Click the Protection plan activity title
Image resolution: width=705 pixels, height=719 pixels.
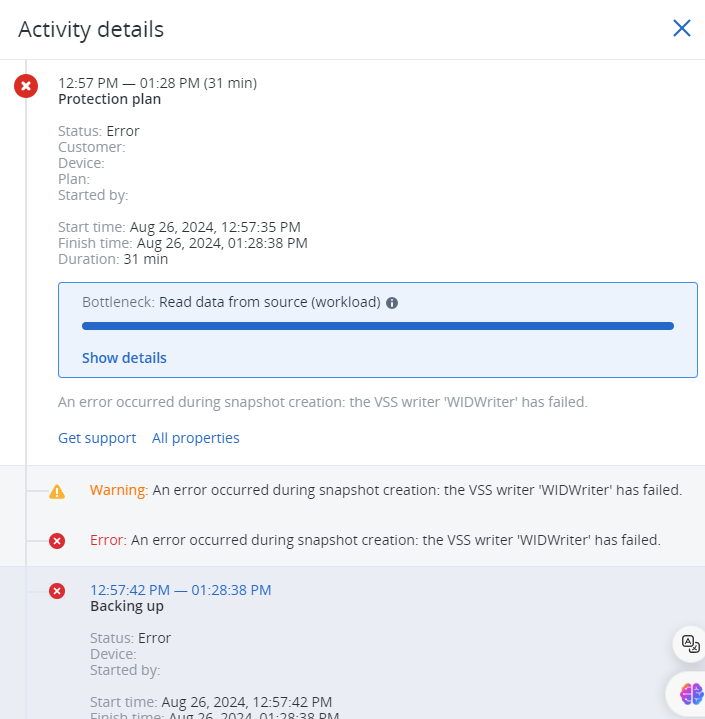pyautogui.click(x=109, y=99)
